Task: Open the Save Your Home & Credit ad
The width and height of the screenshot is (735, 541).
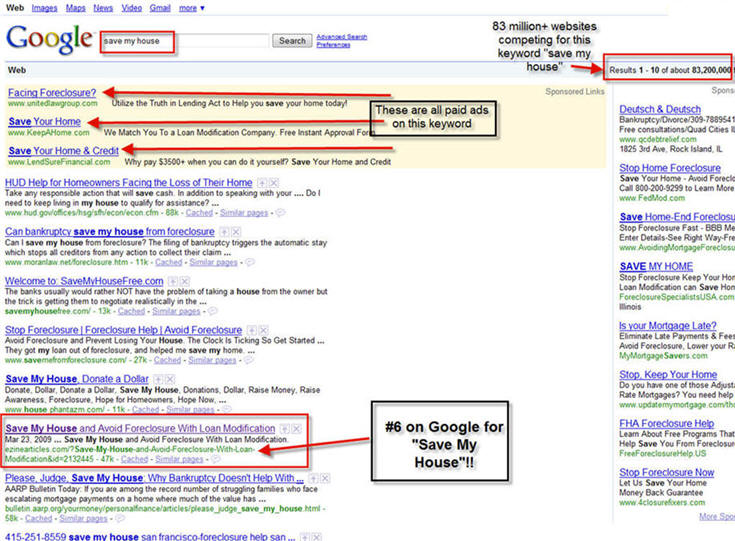Action: 63,151
